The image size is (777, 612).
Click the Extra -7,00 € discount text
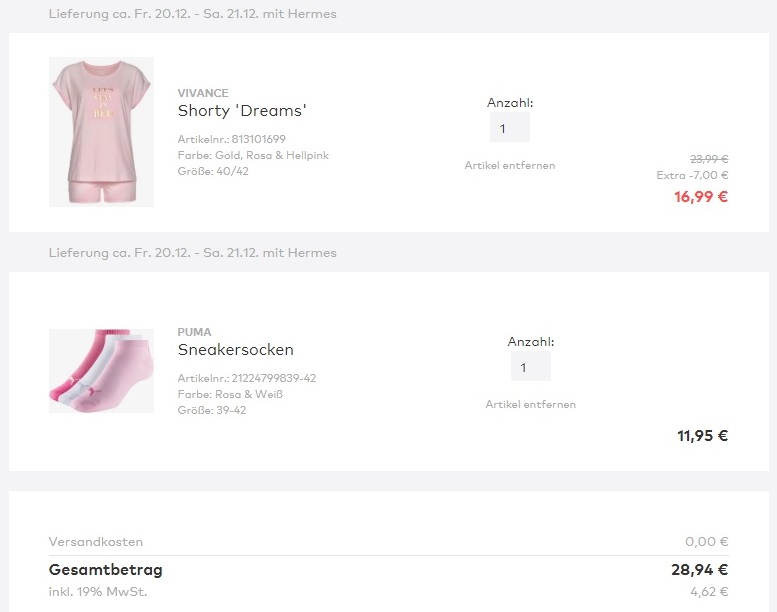coord(692,176)
